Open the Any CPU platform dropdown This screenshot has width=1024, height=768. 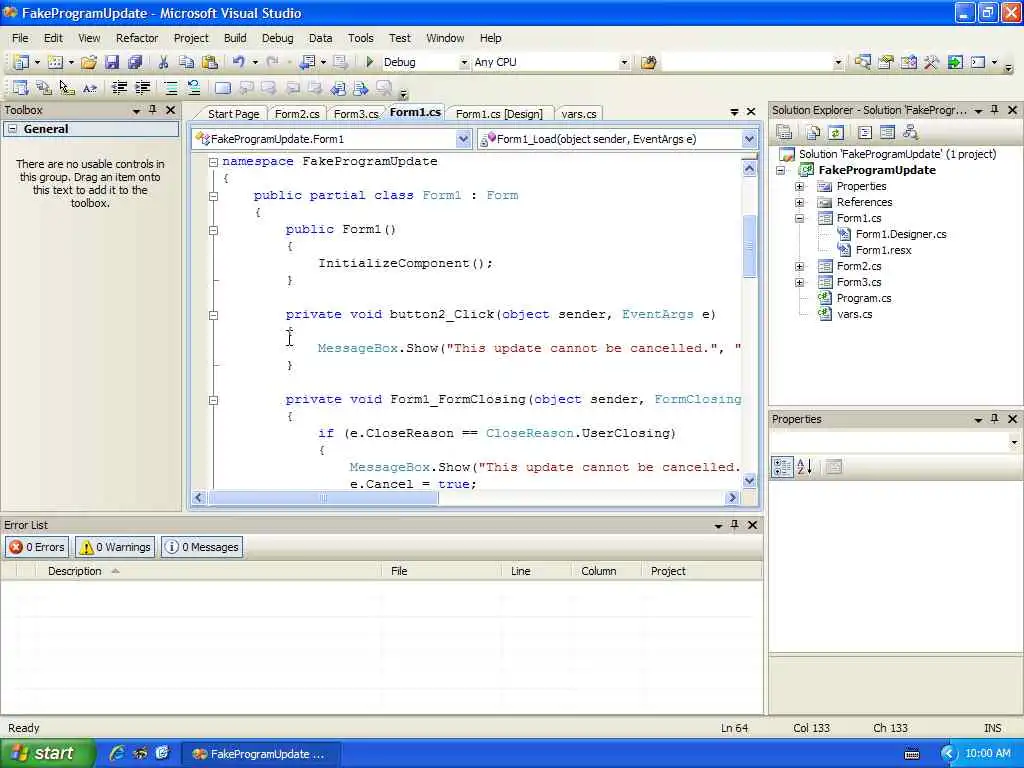624,62
